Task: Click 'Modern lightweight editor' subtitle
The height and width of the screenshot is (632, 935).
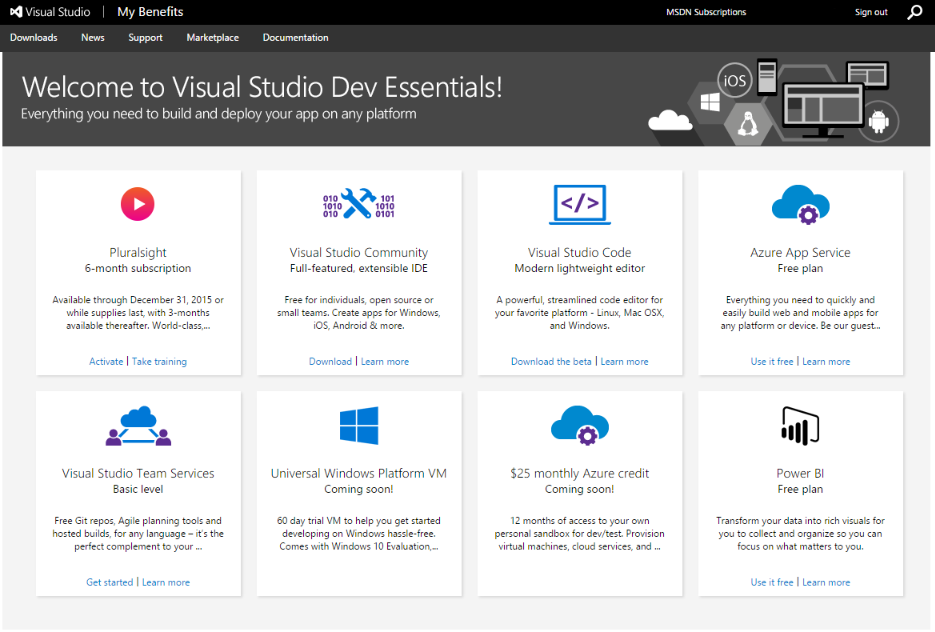Action: (x=580, y=268)
